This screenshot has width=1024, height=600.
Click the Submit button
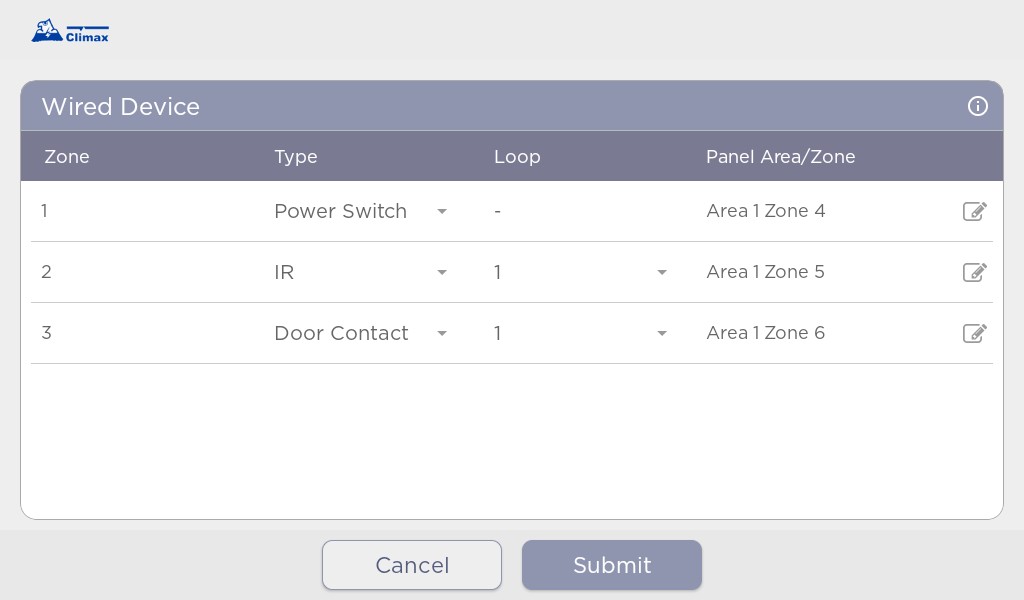tap(612, 565)
